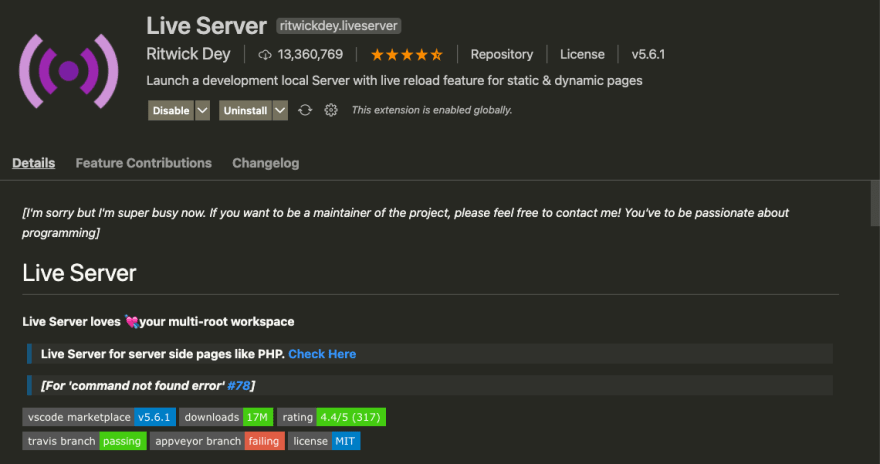Click the license MIT badge
The image size is (880, 464).
[324, 441]
